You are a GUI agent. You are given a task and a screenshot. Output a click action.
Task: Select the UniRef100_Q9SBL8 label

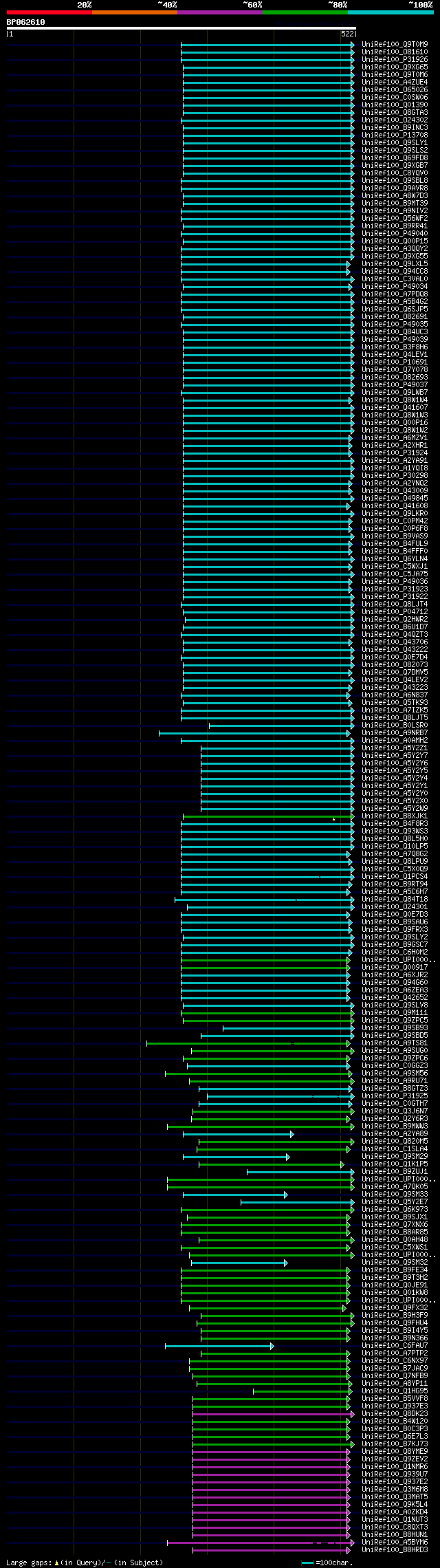coord(395,181)
